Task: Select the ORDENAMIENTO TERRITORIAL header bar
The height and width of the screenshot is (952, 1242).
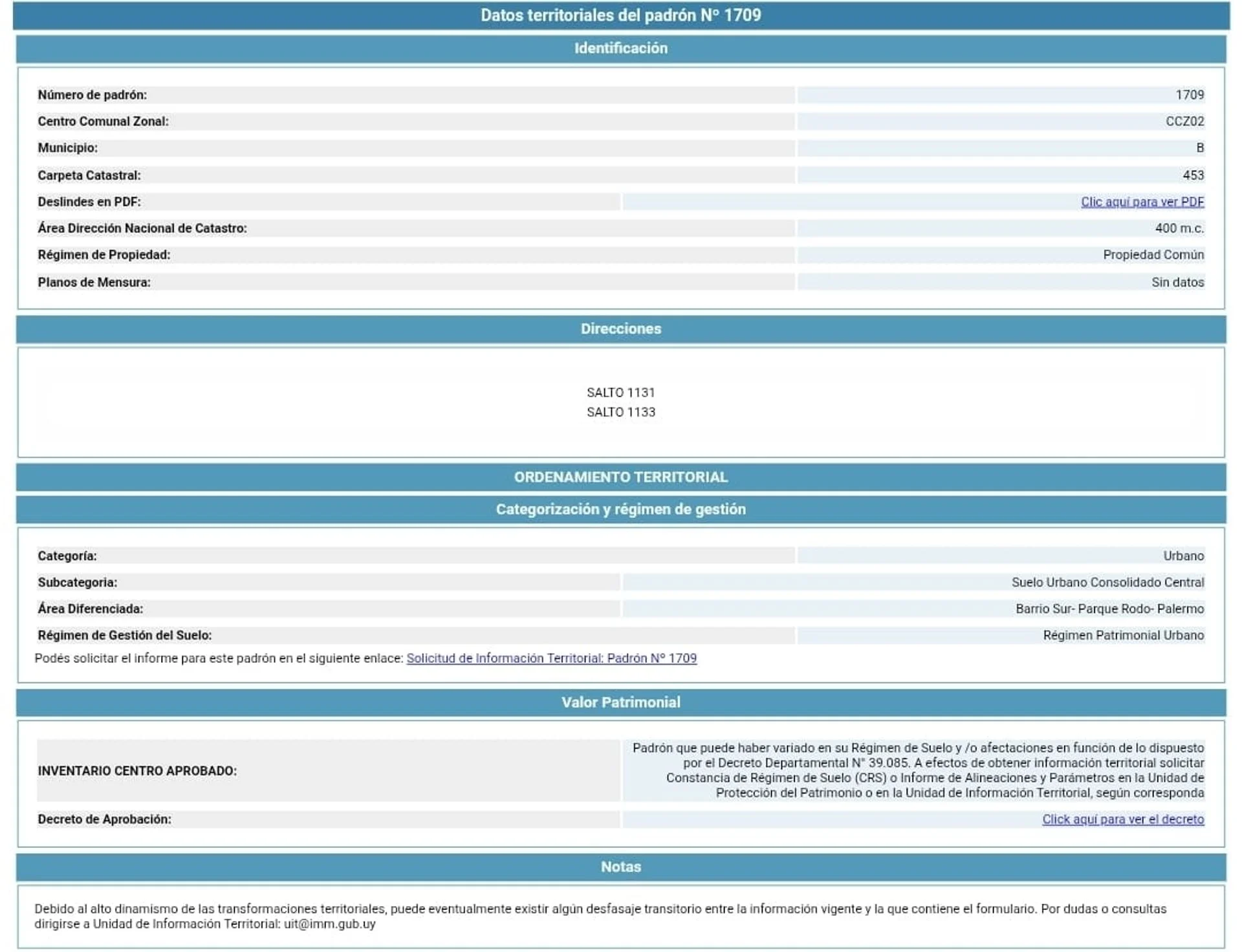Action: coord(620,477)
